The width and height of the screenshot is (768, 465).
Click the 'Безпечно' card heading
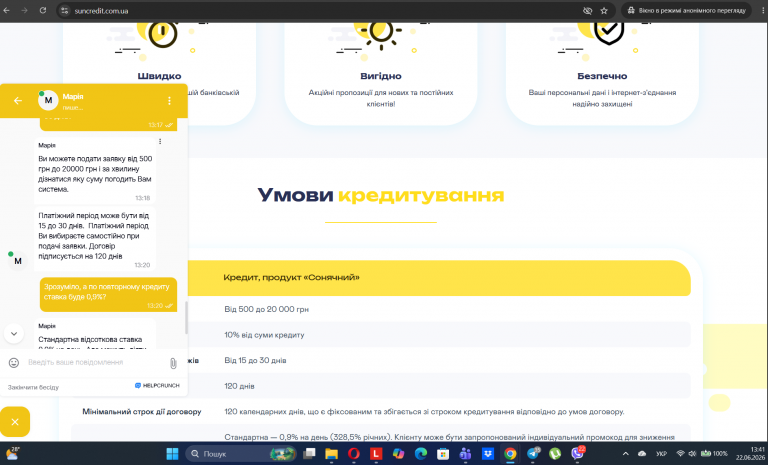pos(602,76)
